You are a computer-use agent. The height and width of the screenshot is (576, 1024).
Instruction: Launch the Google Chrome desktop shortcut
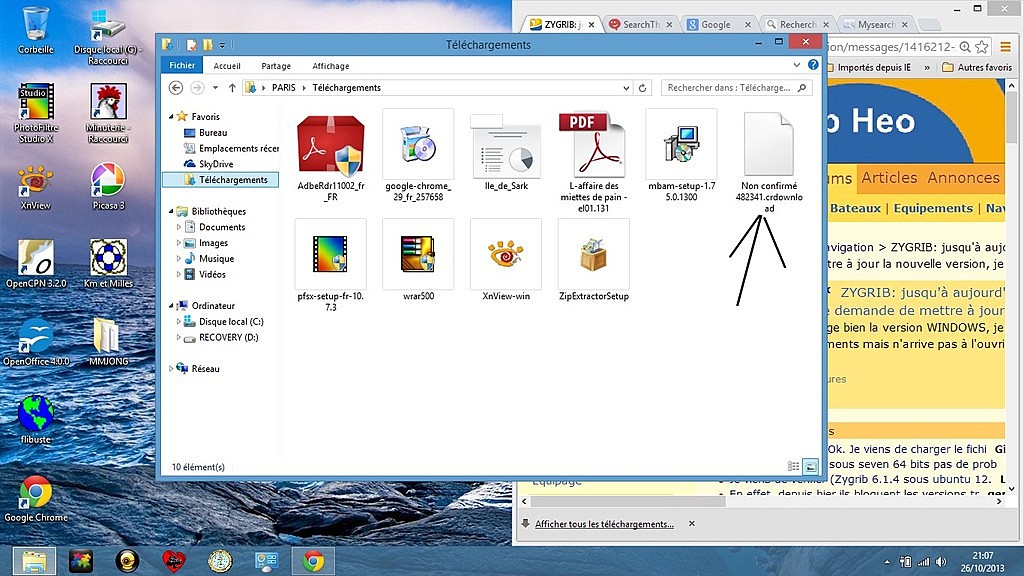pyautogui.click(x=35, y=499)
